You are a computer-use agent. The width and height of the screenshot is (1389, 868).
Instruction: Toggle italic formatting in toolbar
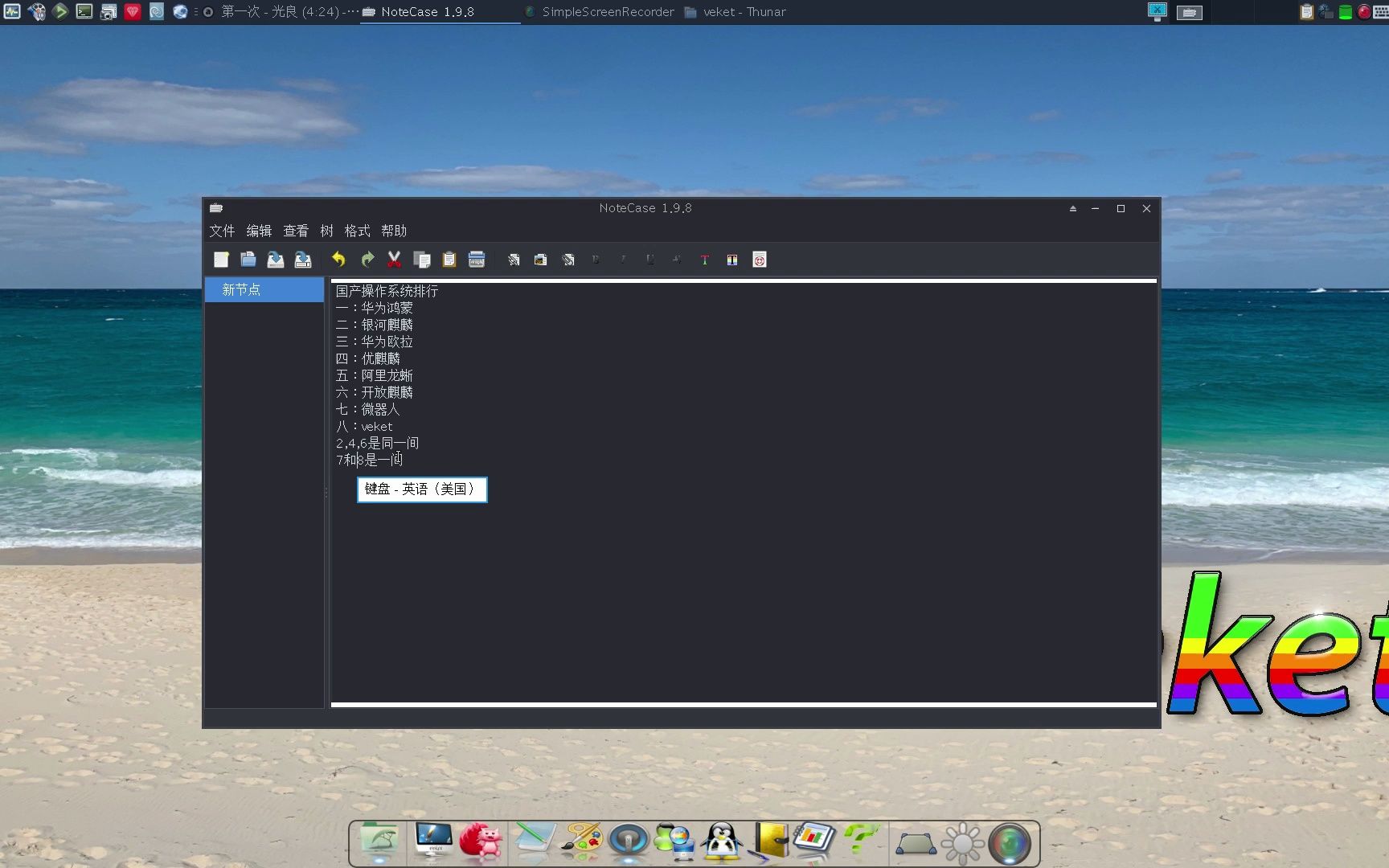click(623, 260)
